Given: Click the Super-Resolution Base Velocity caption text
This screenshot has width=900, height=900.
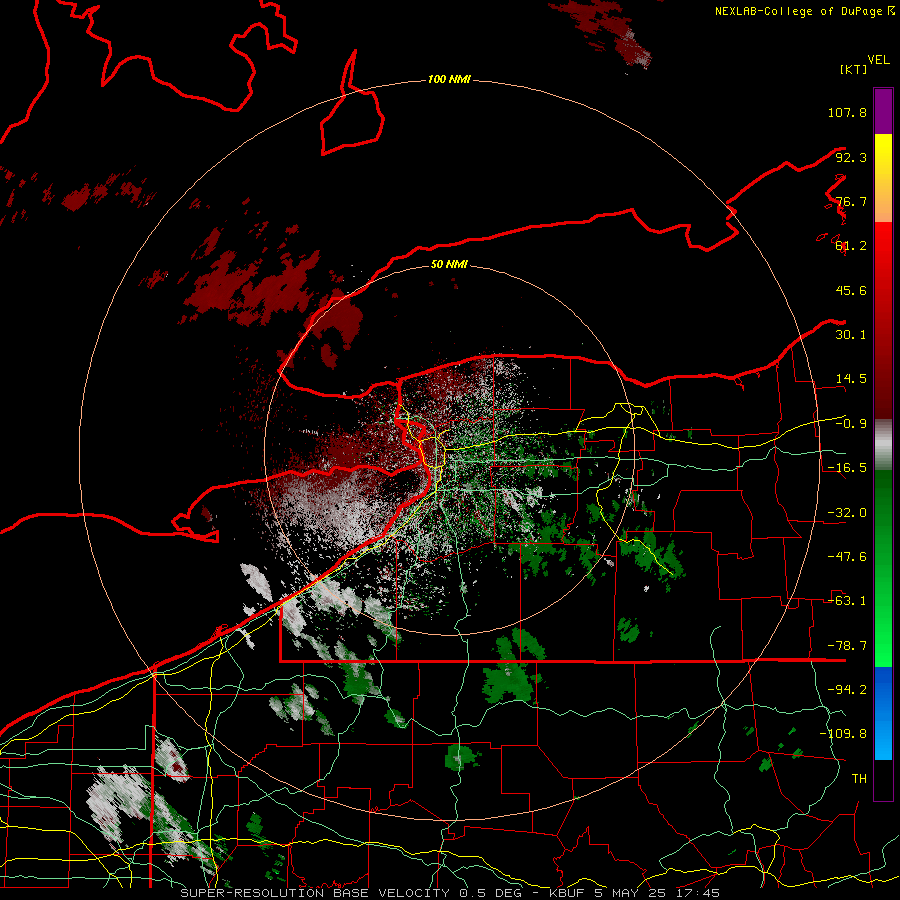Looking at the screenshot, I should [x=450, y=893].
